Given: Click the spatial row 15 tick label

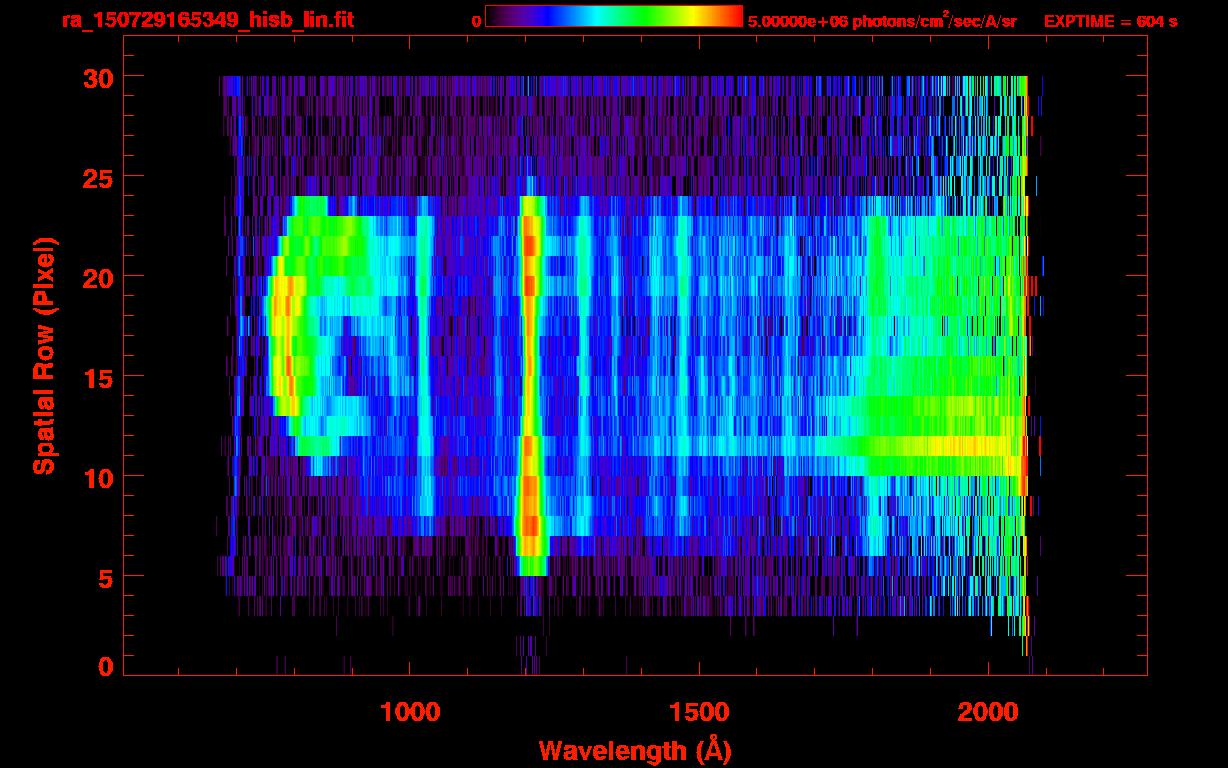Looking at the screenshot, I should point(97,377).
